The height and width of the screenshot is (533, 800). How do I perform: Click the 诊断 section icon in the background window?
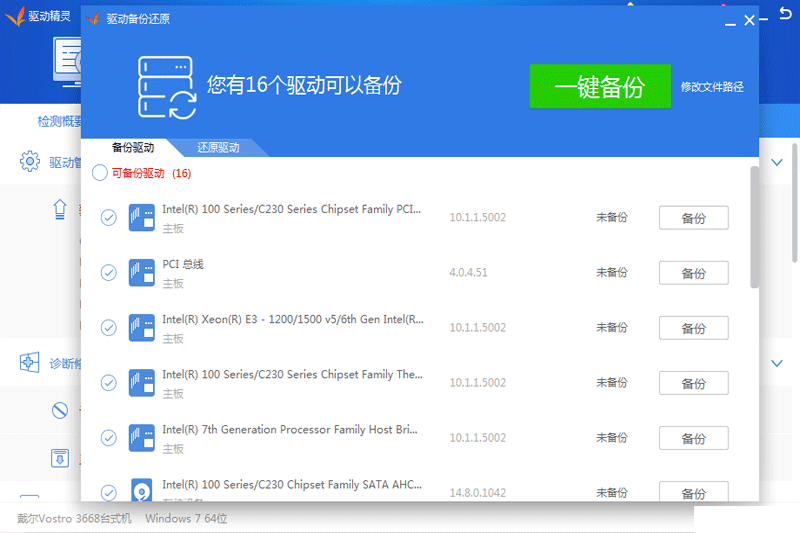[30, 363]
